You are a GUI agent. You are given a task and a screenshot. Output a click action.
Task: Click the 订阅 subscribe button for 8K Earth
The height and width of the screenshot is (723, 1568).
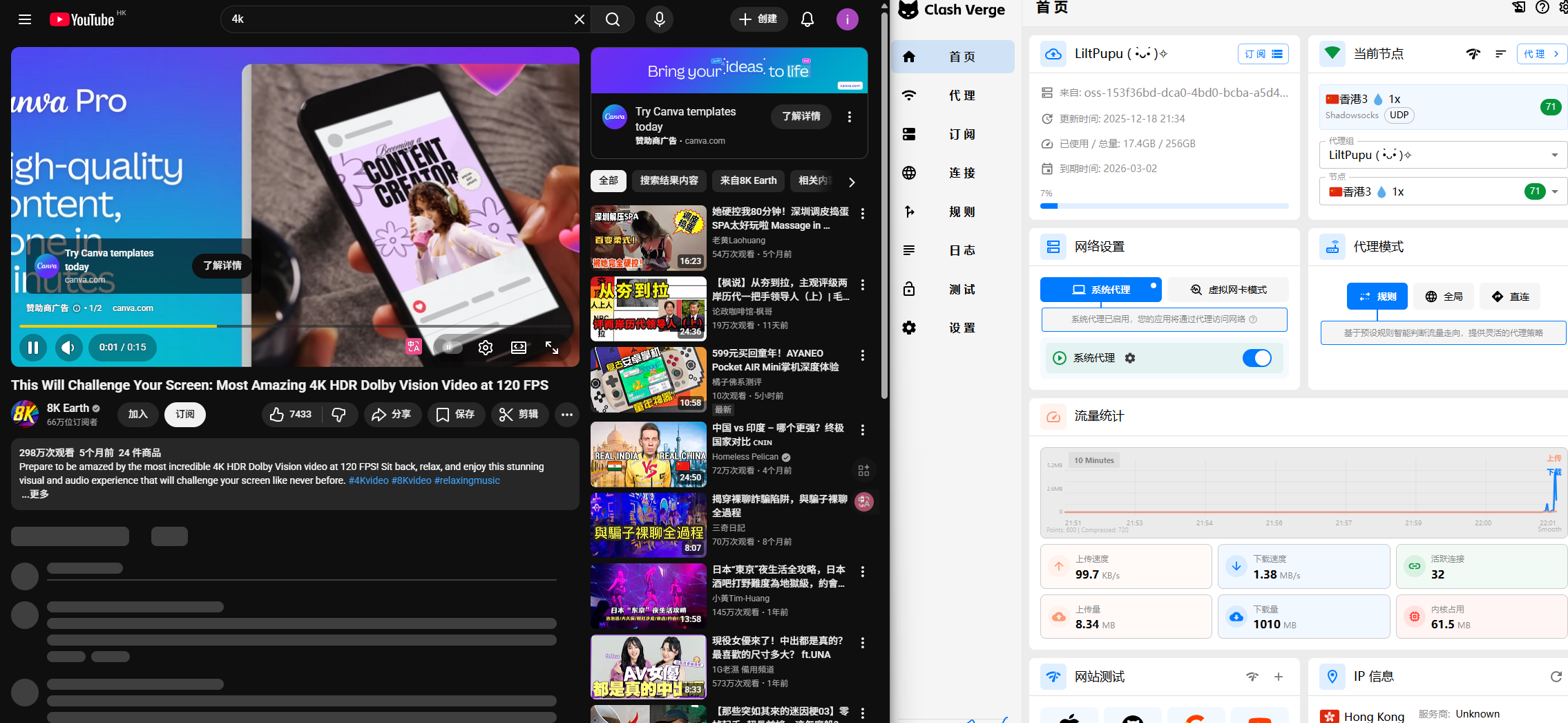point(184,414)
